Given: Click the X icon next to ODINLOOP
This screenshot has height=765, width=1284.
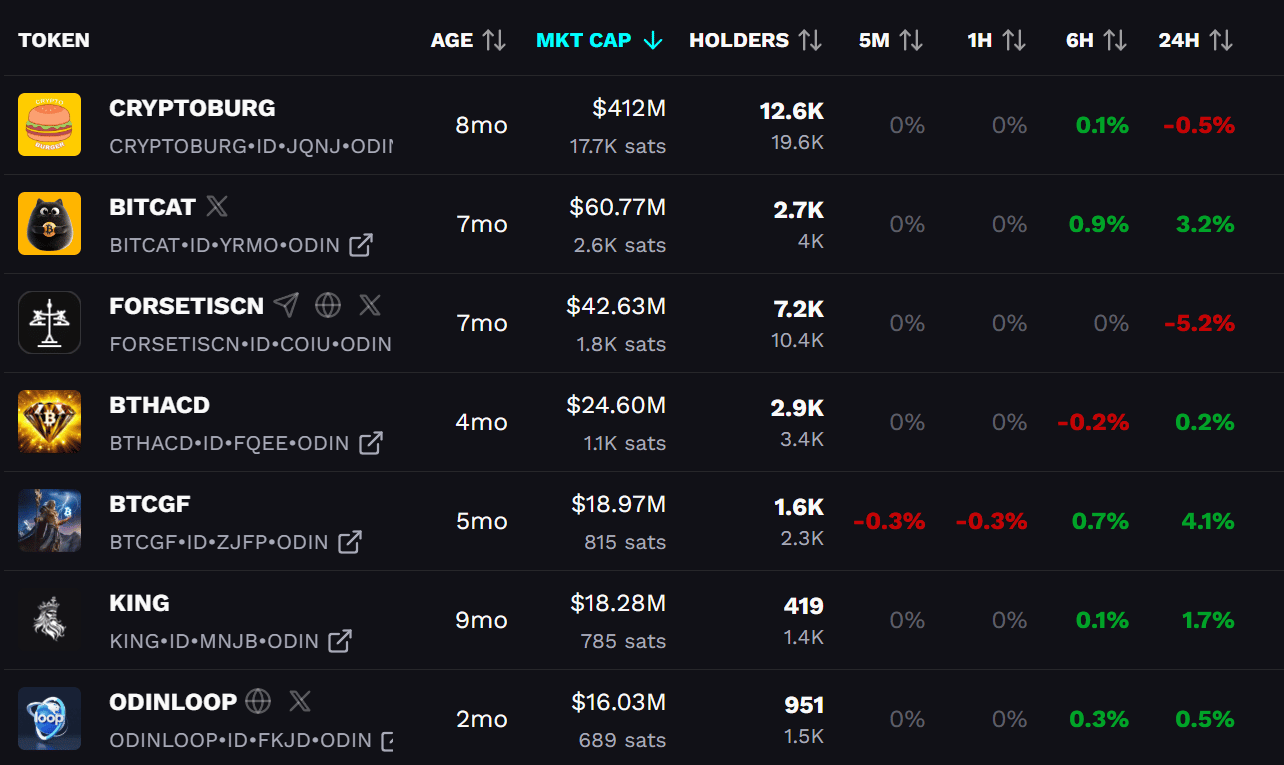Looking at the screenshot, I should click(x=300, y=701).
